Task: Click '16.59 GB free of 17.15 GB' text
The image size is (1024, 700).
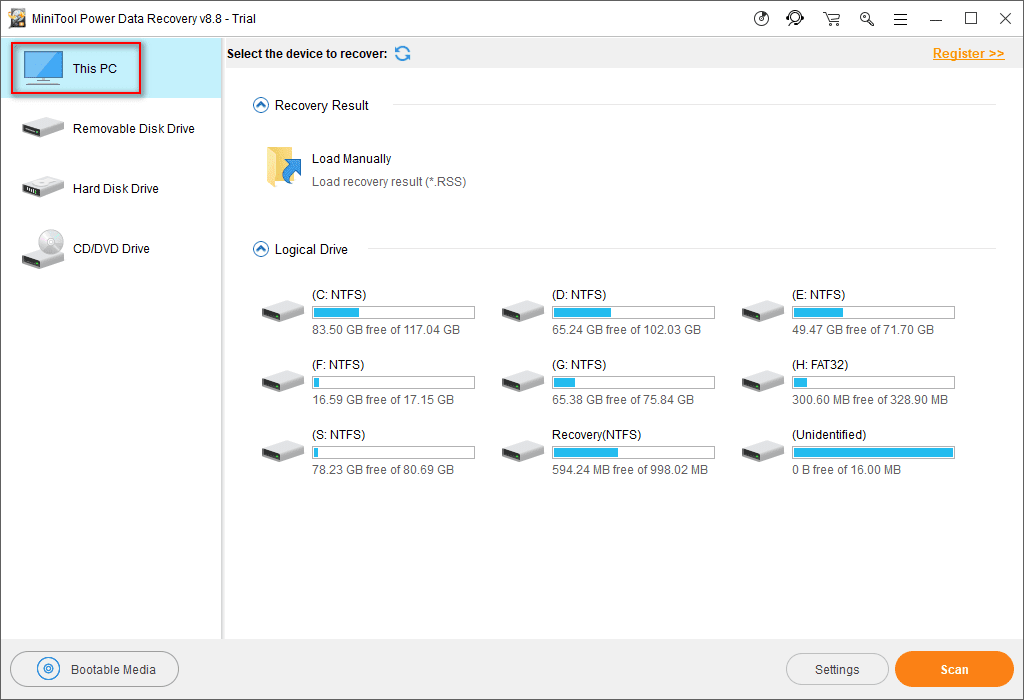Action: point(383,400)
